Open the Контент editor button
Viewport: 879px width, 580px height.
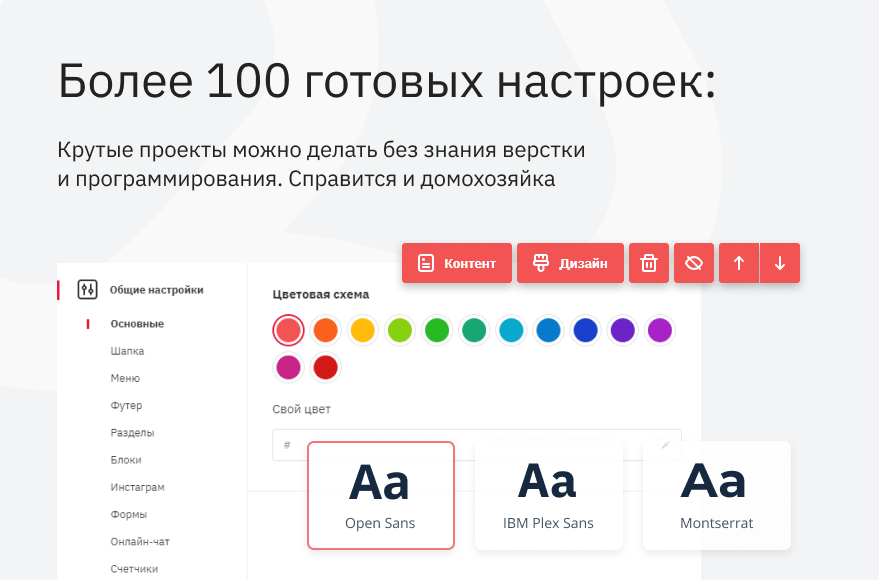(457, 263)
